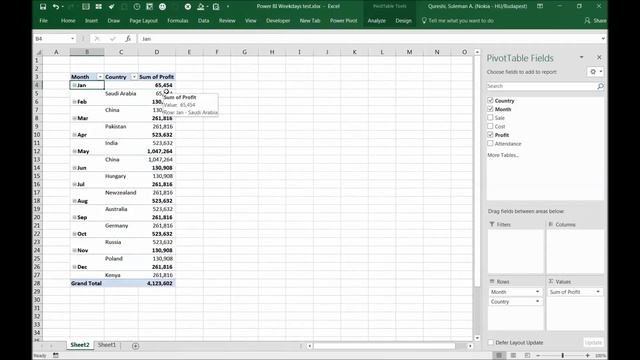The width and height of the screenshot is (640, 360).
Task: Click the smiley face feedback icon
Action: 162,7
